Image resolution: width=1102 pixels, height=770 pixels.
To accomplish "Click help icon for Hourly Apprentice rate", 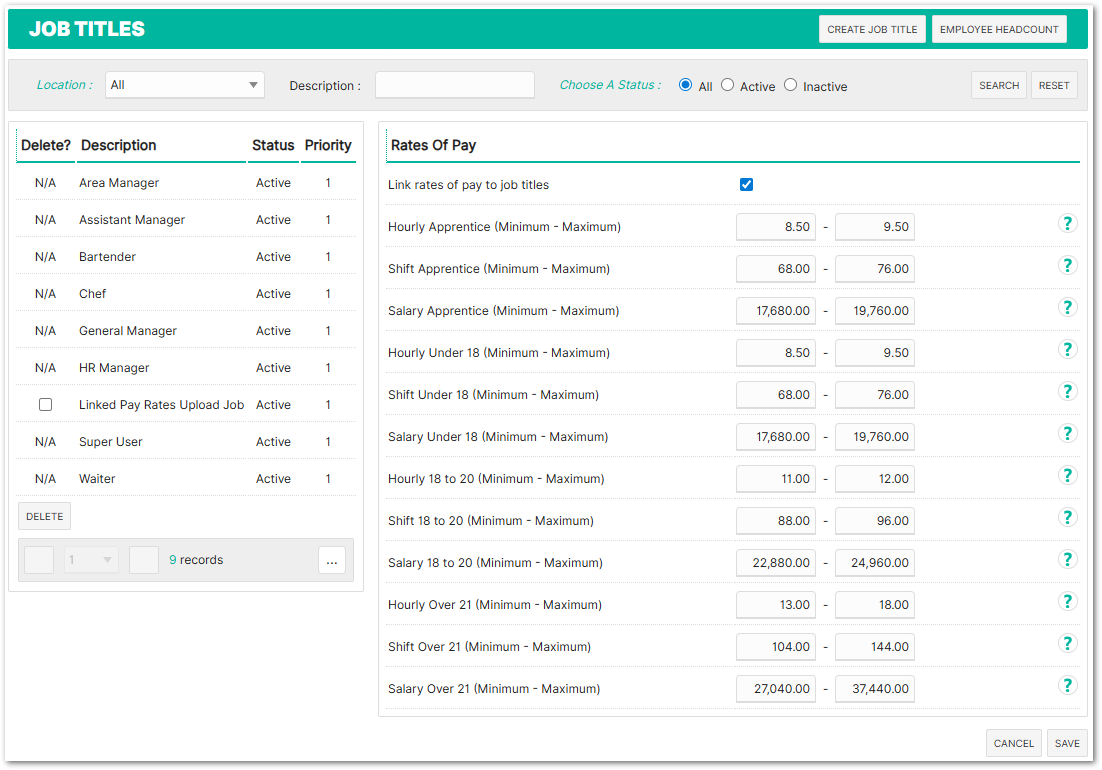I will coord(1067,224).
